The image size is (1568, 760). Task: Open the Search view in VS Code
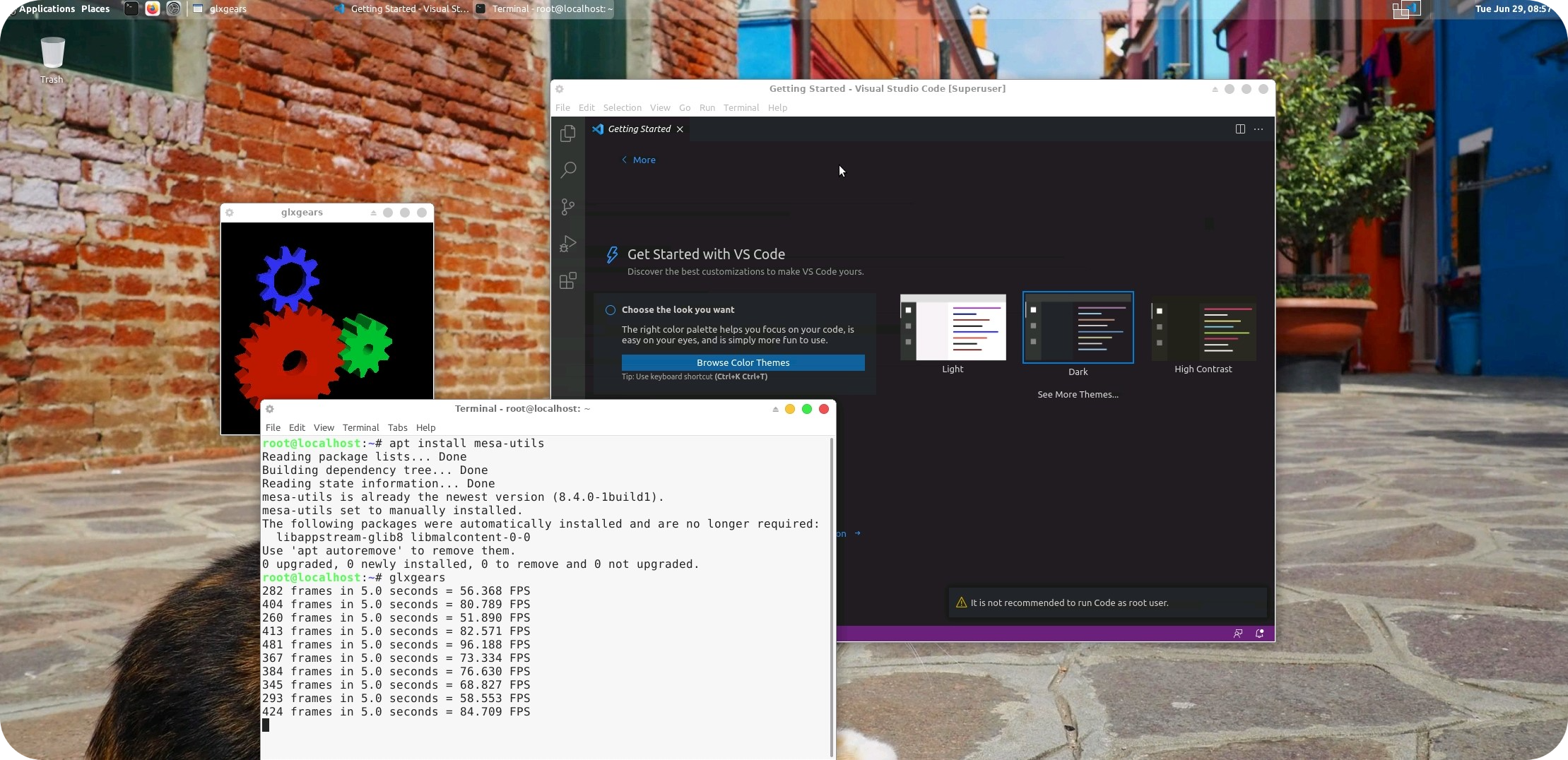567,170
